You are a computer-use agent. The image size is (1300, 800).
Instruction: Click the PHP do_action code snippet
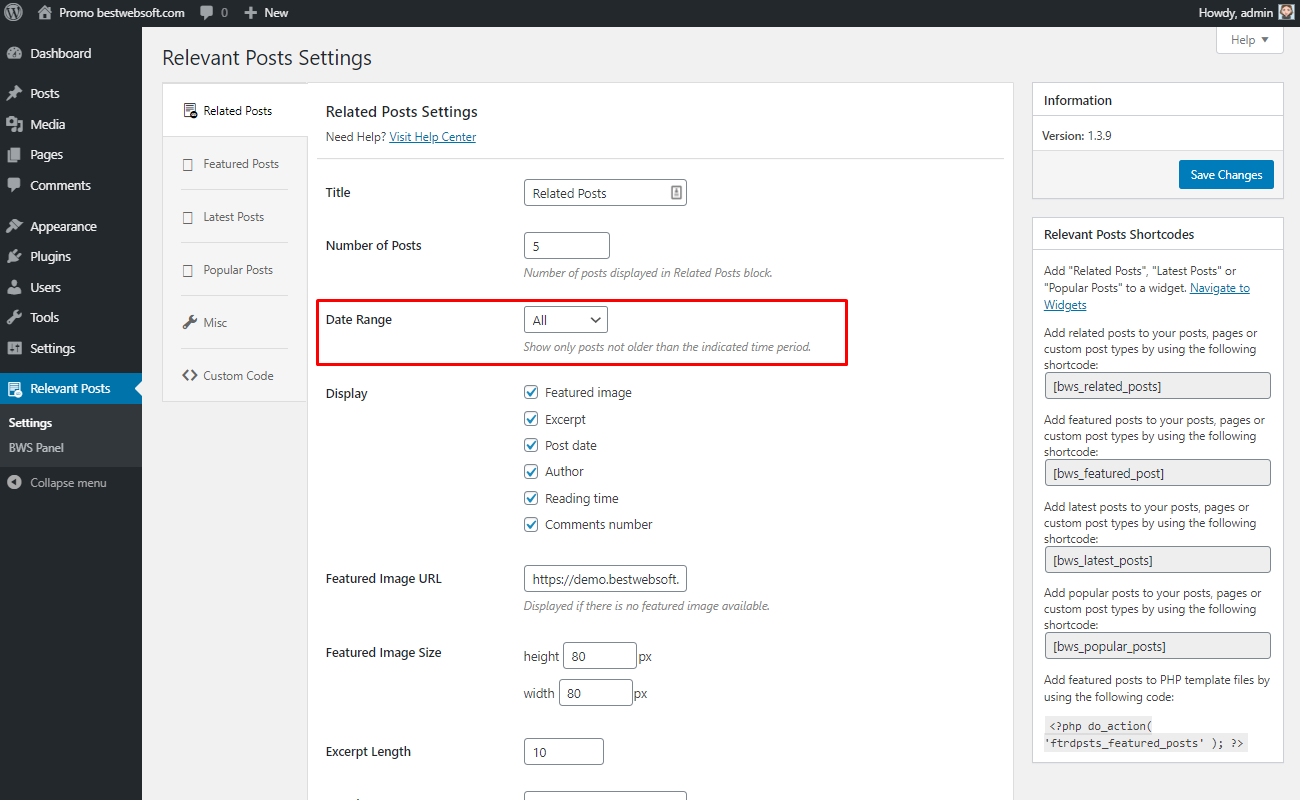tap(1146, 734)
